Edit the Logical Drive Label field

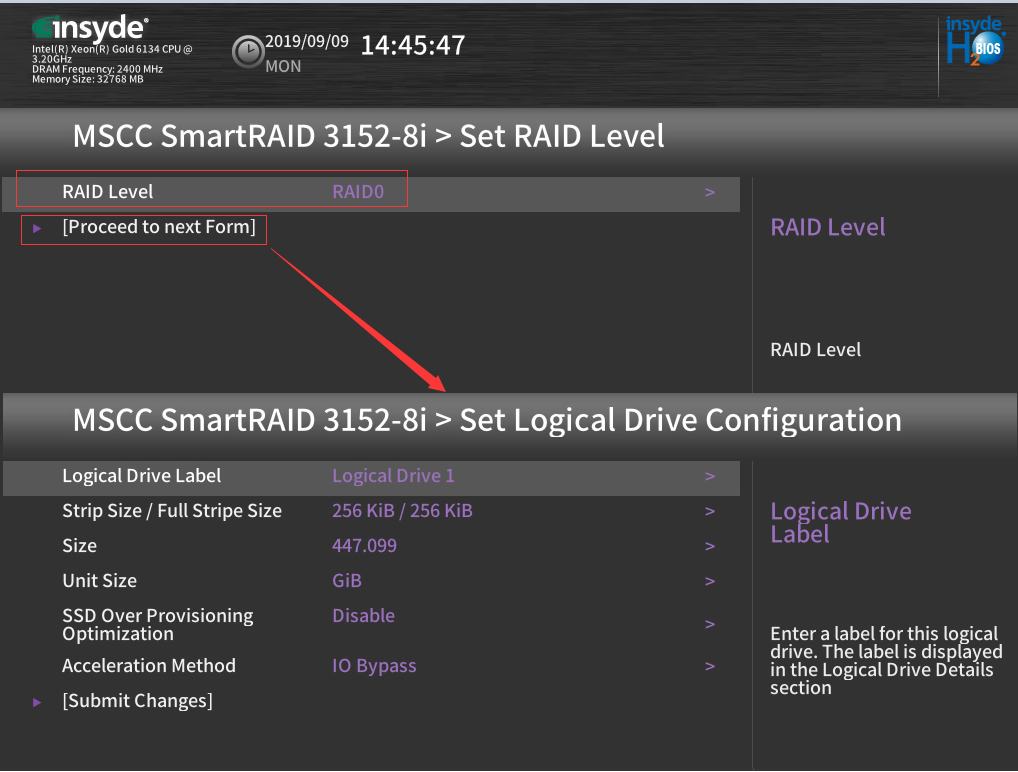pyautogui.click(x=371, y=478)
